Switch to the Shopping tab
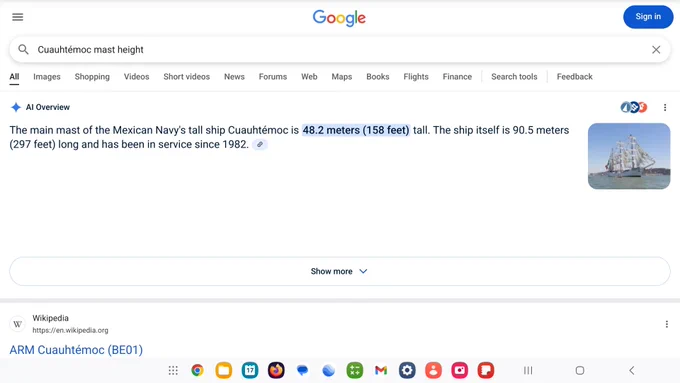The height and width of the screenshot is (383, 680). click(x=92, y=77)
